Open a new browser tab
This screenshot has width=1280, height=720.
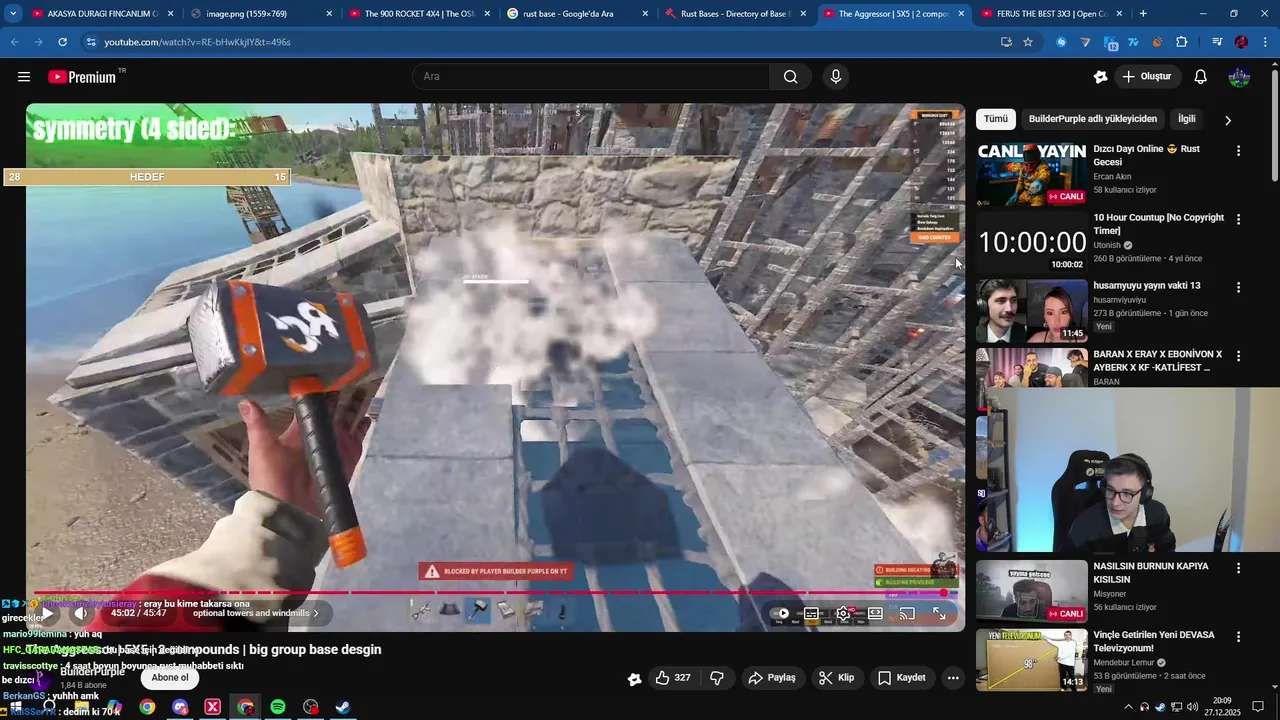[1143, 14]
